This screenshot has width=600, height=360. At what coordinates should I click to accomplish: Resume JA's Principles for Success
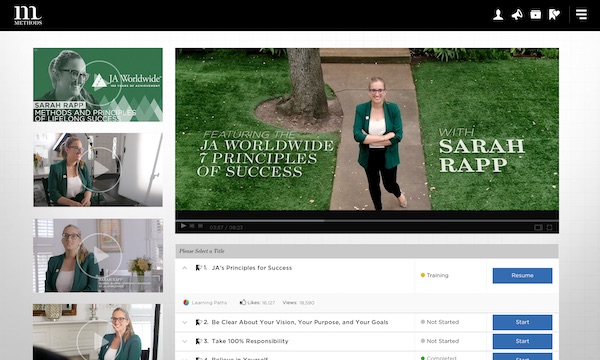coord(522,275)
